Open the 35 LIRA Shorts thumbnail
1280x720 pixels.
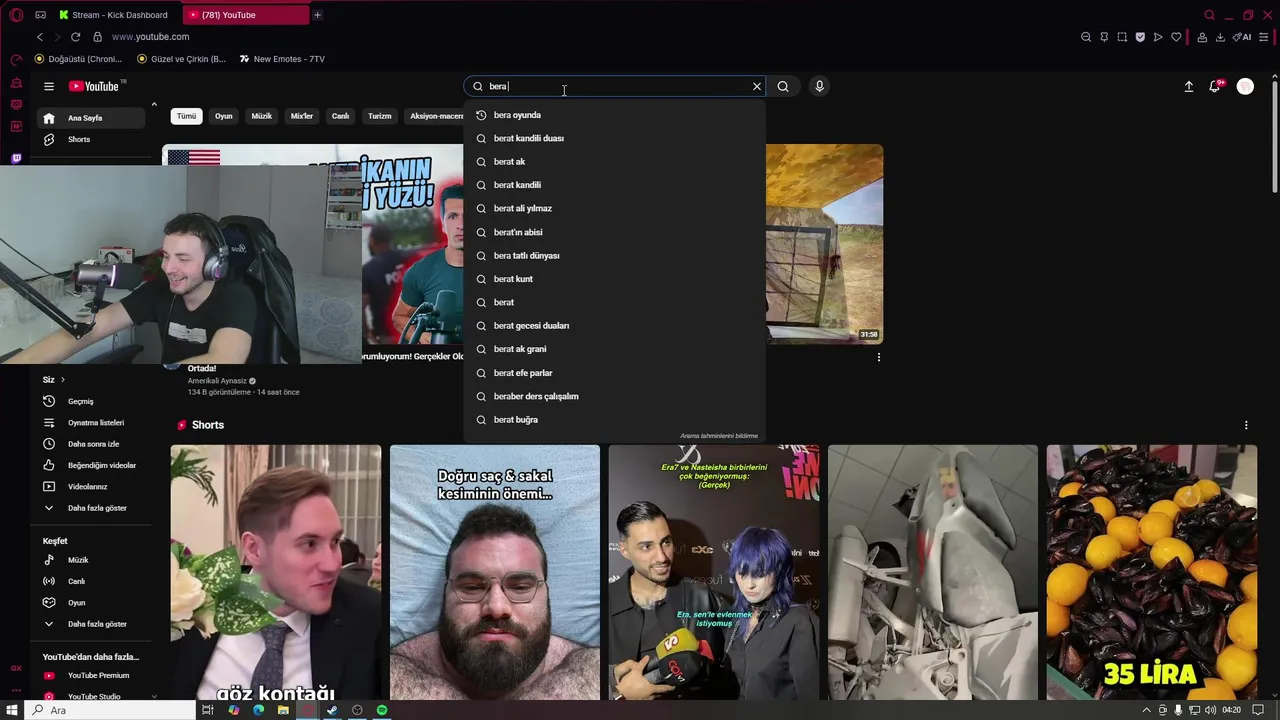[x=1151, y=572]
